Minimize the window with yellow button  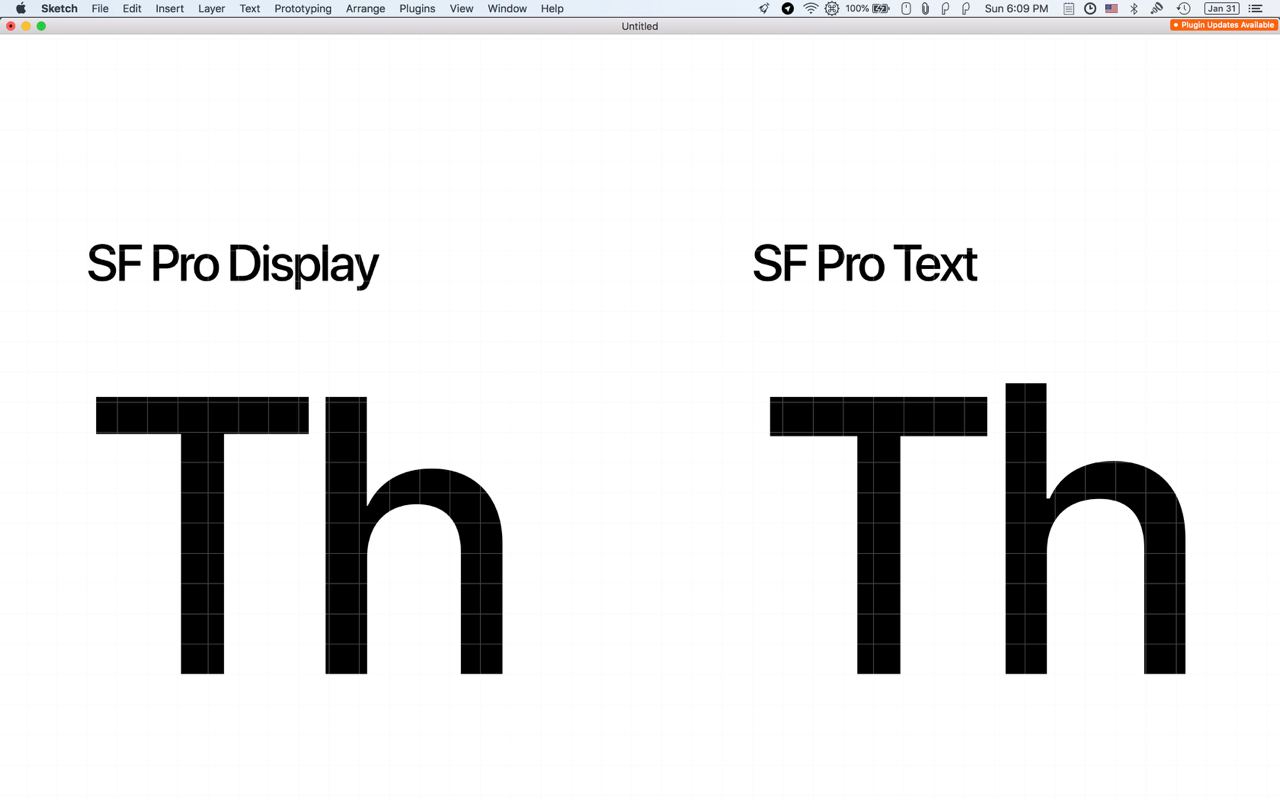click(26, 26)
